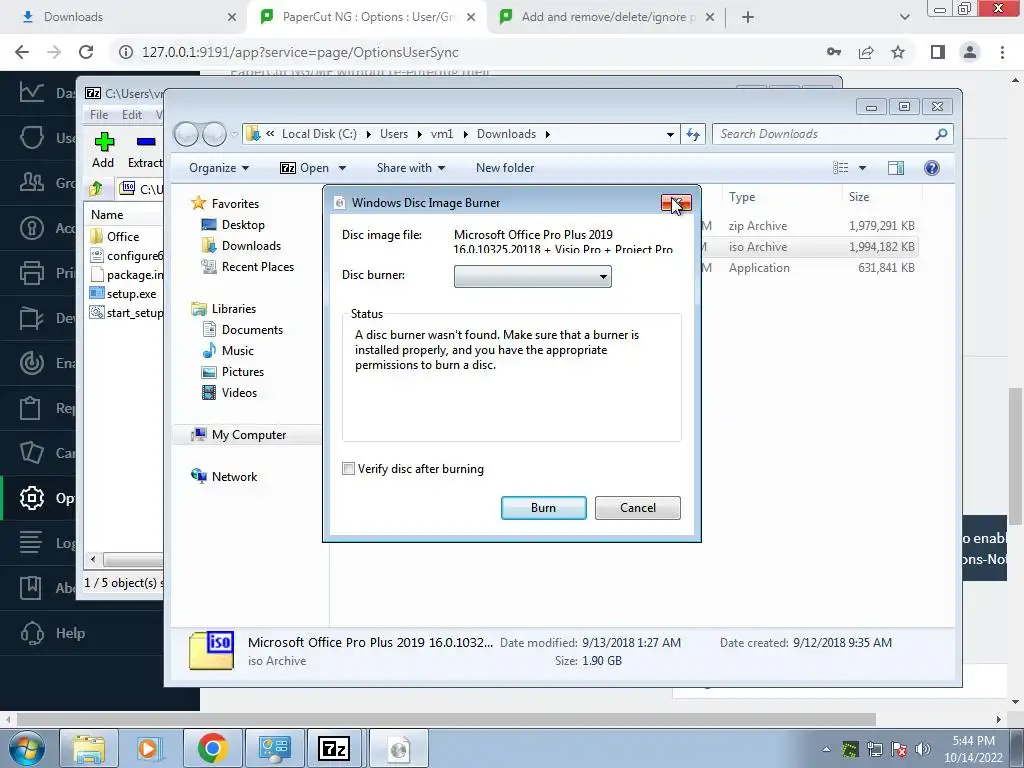
Task: Select Music library
Action: point(238,351)
